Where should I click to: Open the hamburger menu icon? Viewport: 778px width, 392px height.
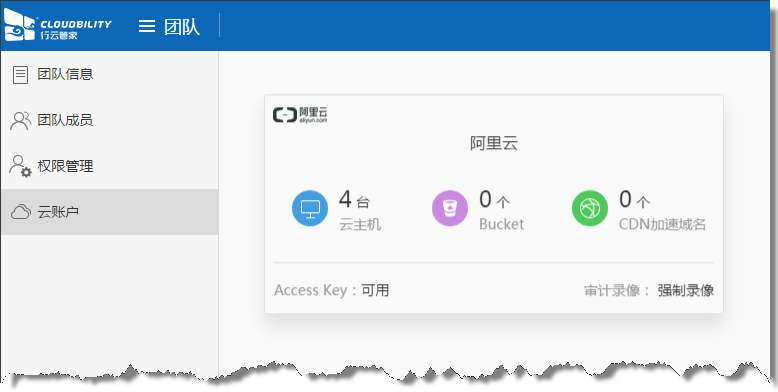146,26
